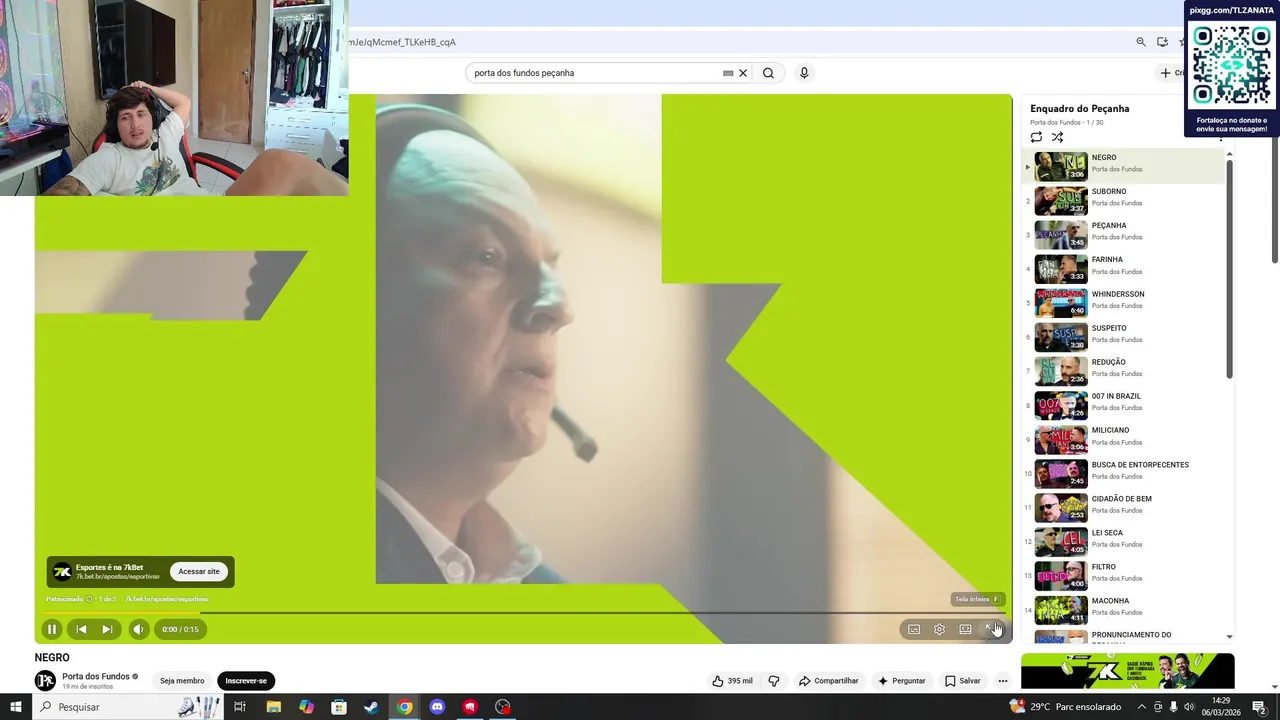The height and width of the screenshot is (720, 1280).
Task: Click the playlist scrollbar up arrow
Action: 1229,154
